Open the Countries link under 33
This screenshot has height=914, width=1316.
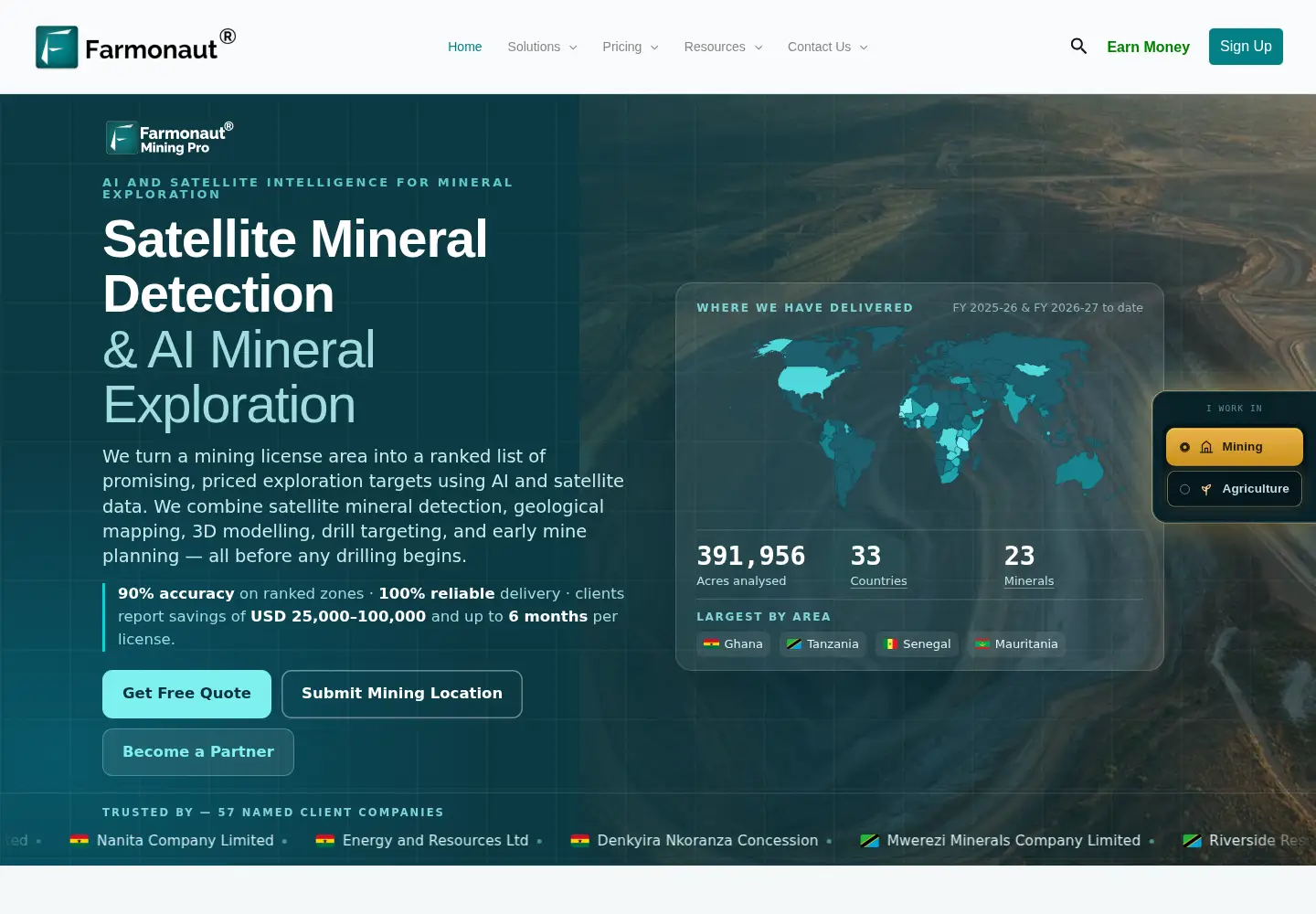pos(878,581)
